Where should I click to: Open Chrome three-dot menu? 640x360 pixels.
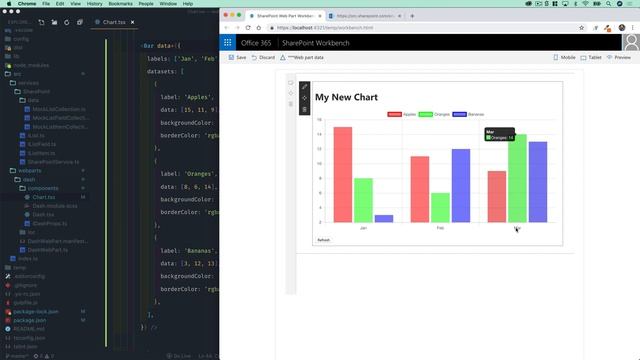(x=633, y=28)
